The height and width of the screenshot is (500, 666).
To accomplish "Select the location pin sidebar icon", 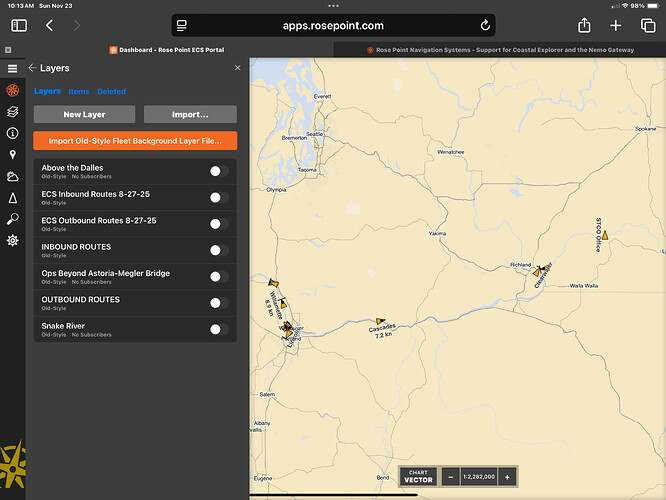I will [x=12, y=154].
